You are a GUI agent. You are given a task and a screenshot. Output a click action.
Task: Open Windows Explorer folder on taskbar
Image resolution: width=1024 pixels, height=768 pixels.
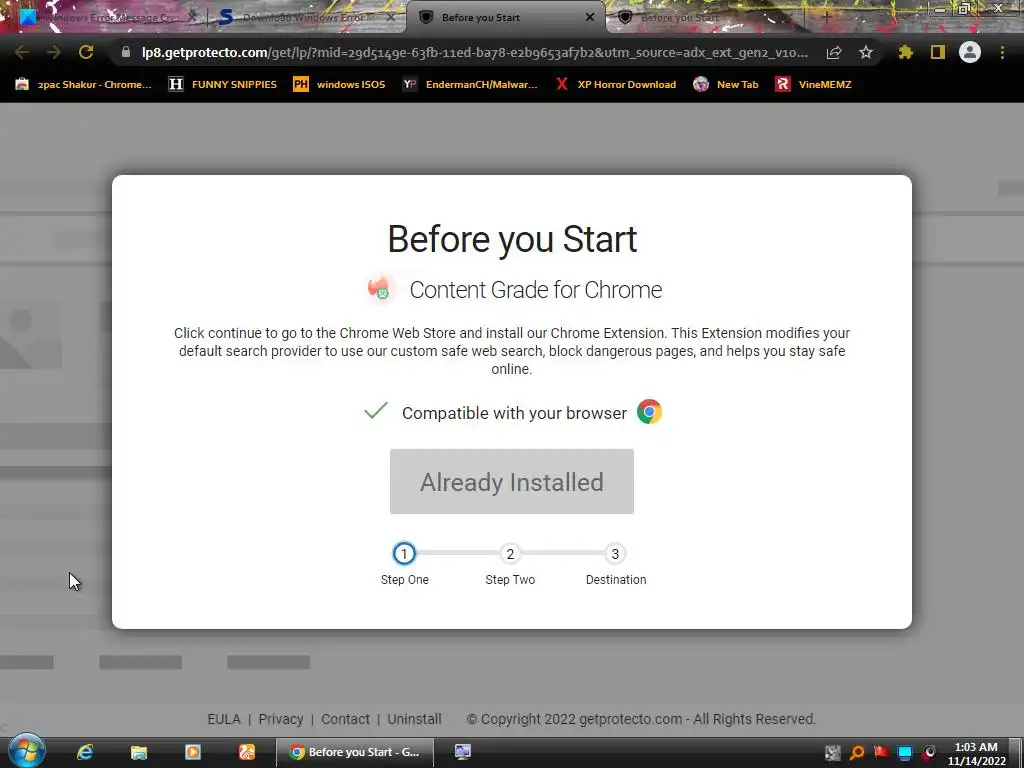point(138,752)
